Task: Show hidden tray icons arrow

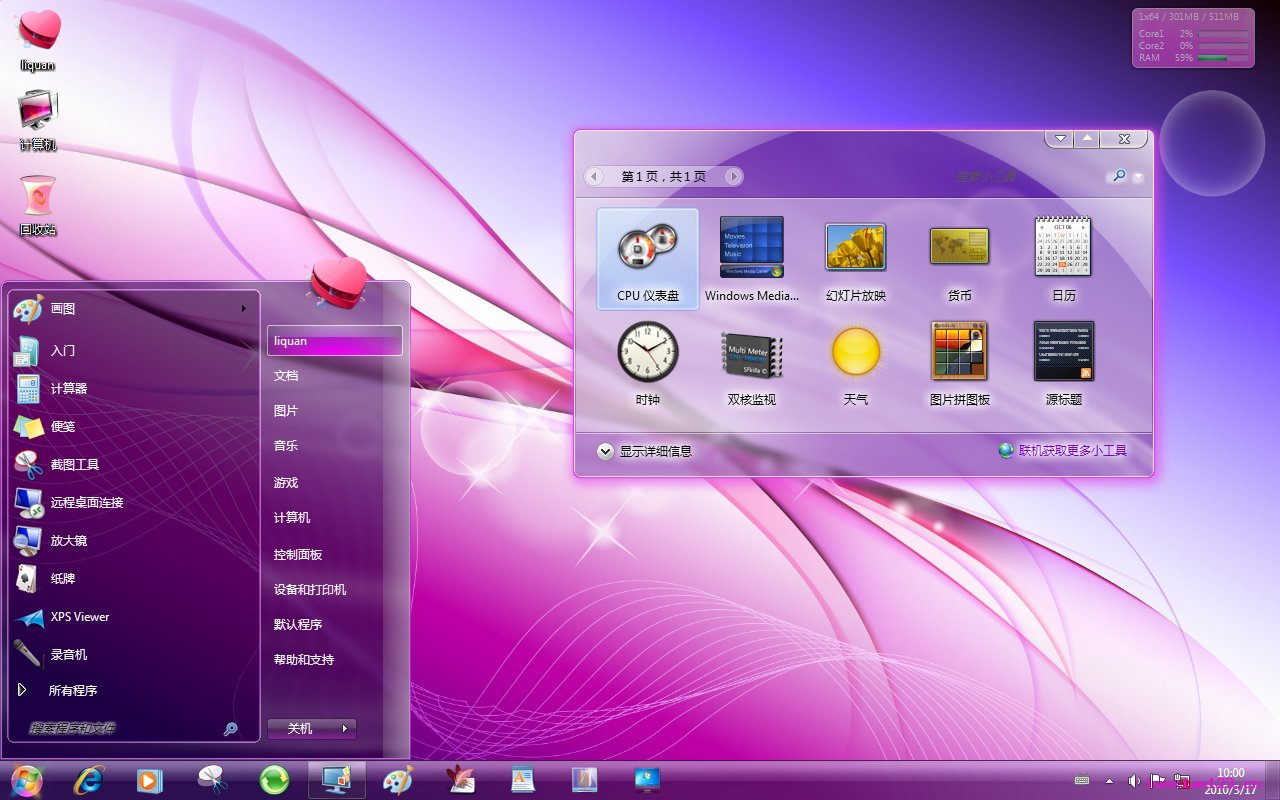Action: tap(1108, 781)
